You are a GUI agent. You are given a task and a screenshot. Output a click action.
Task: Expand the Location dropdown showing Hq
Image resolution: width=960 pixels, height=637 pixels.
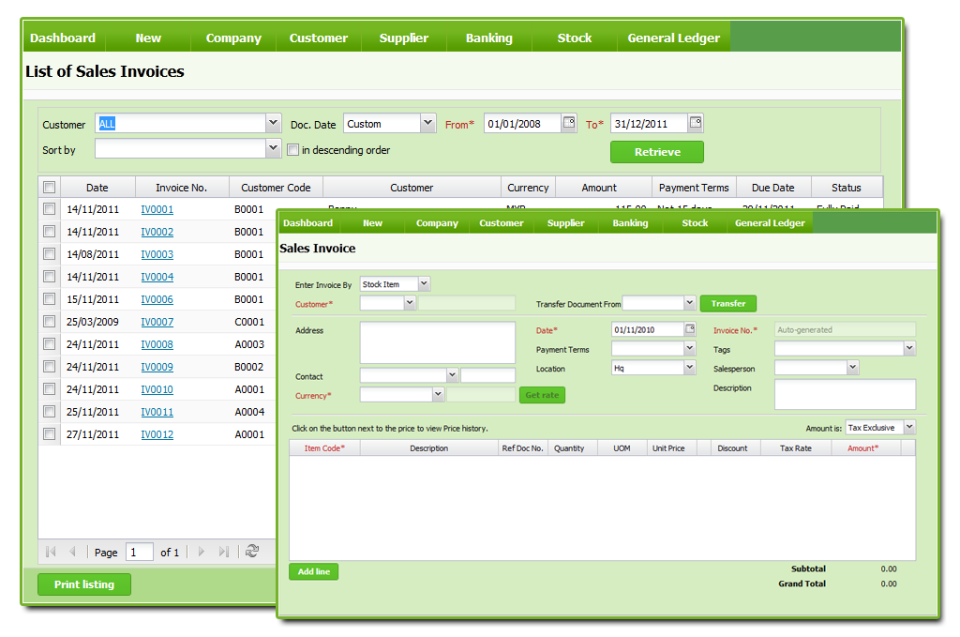pos(687,367)
